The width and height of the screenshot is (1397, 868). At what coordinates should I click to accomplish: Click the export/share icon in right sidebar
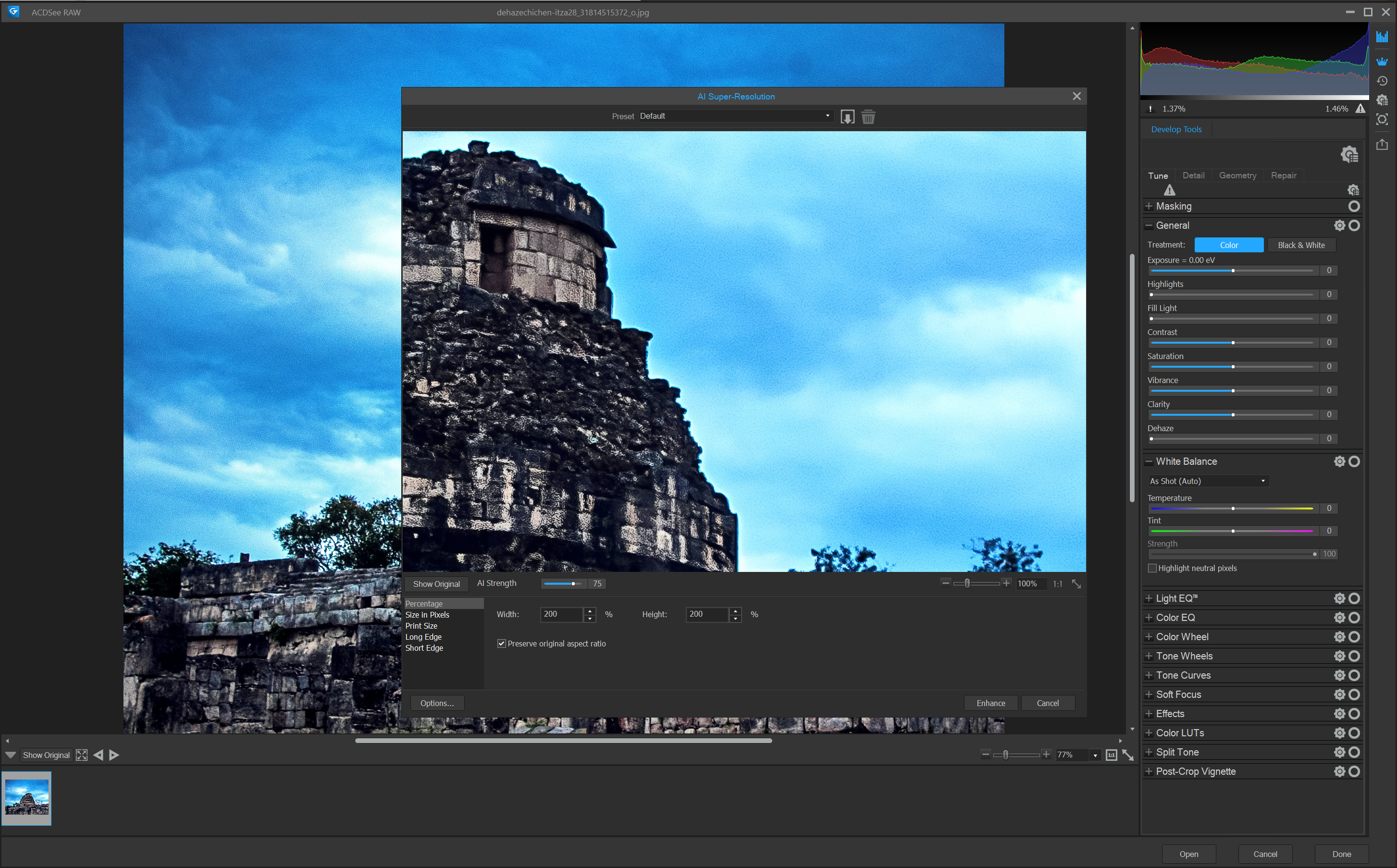[x=1382, y=145]
